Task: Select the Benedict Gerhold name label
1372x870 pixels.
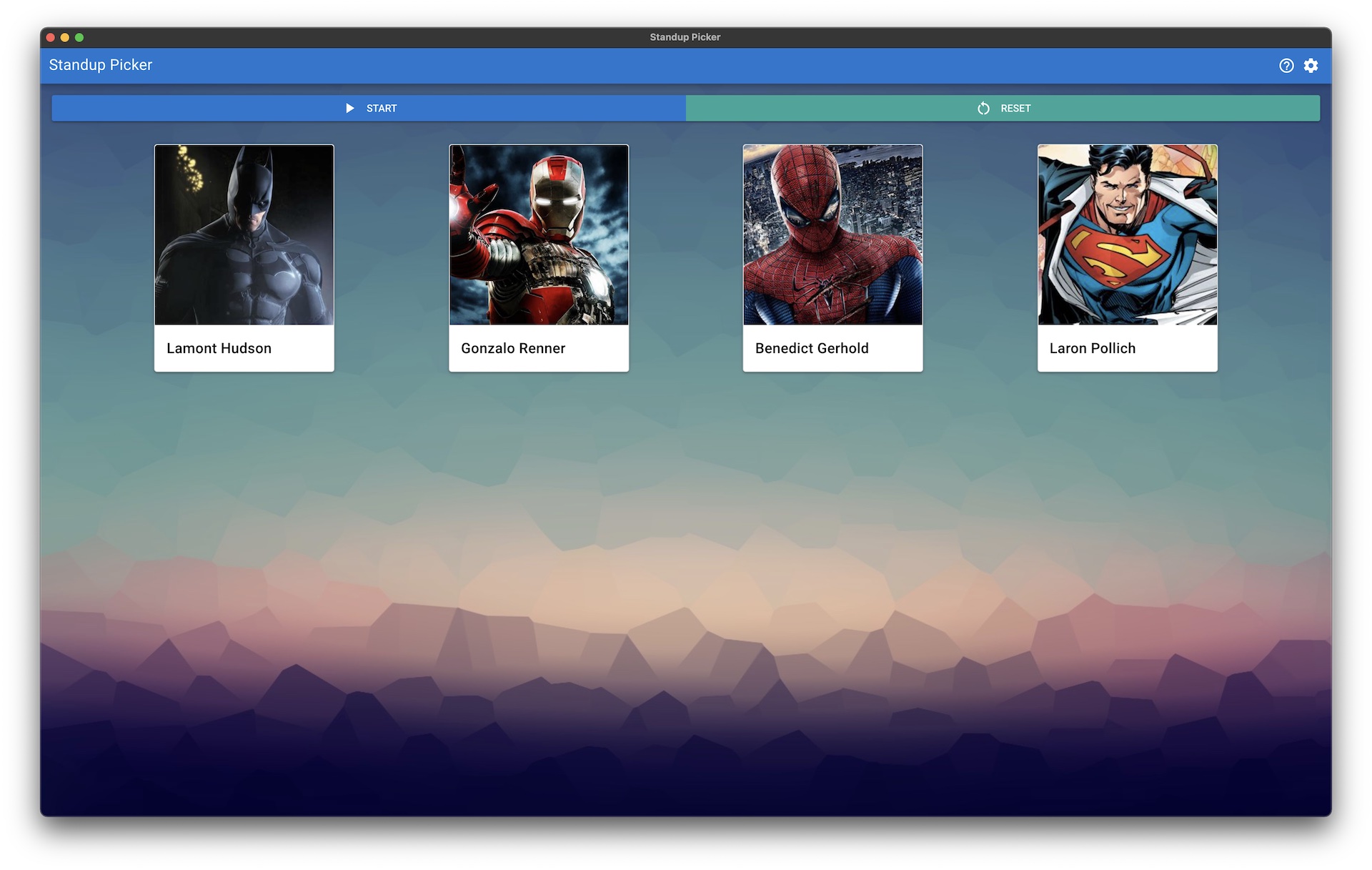Action: tap(812, 348)
